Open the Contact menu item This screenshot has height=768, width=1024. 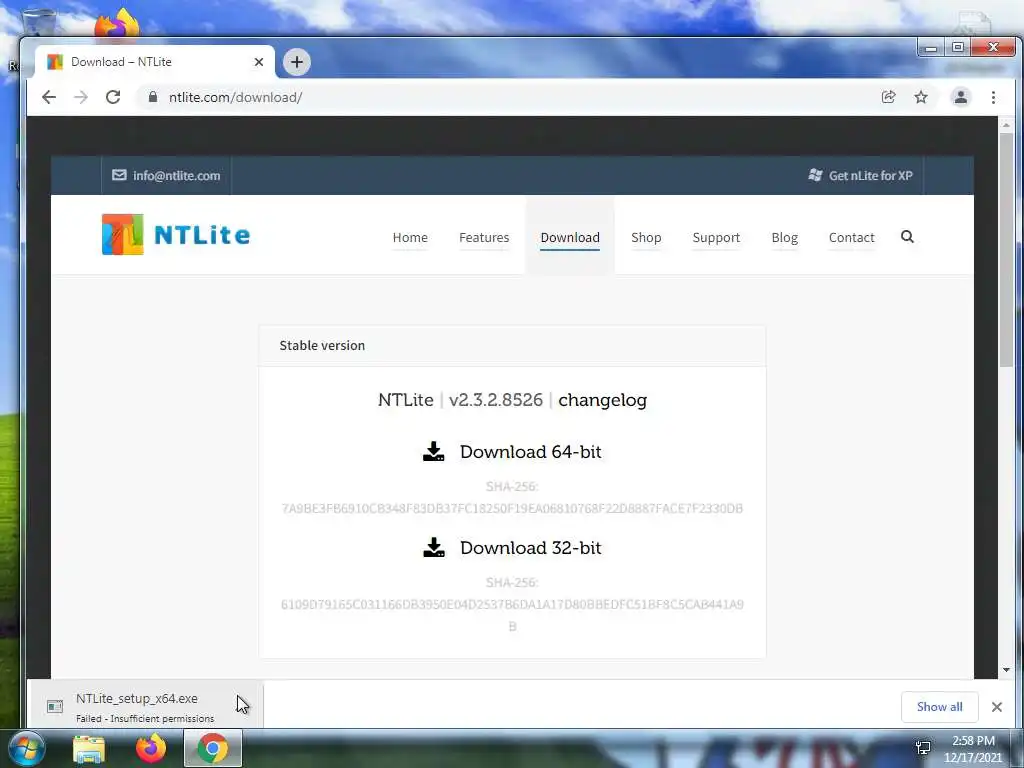pos(852,238)
